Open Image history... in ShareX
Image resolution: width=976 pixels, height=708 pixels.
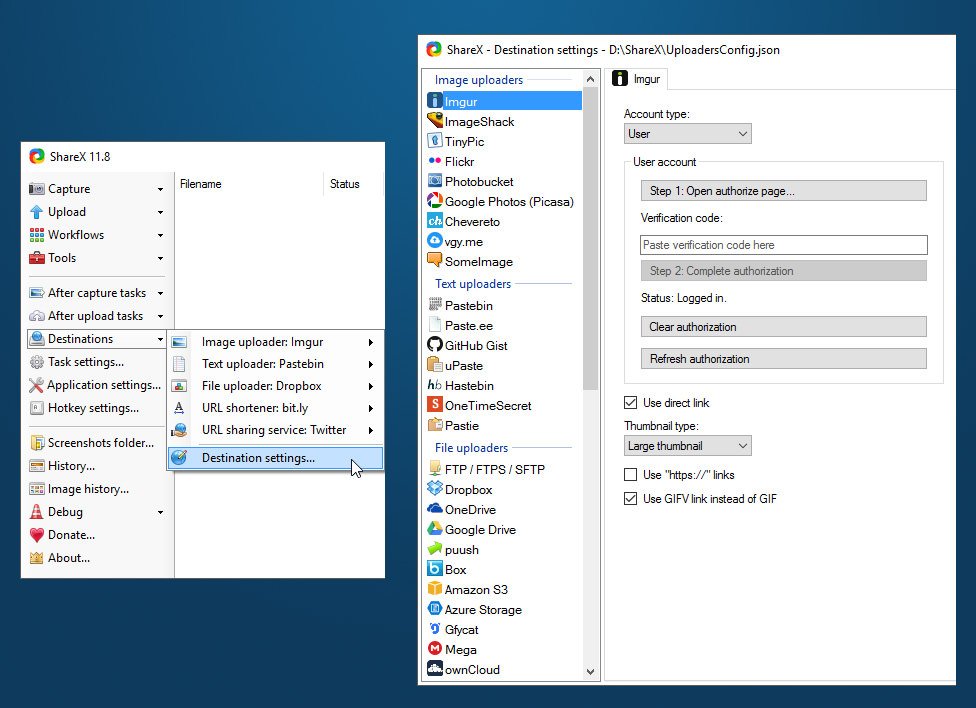pyautogui.click(x=97, y=489)
